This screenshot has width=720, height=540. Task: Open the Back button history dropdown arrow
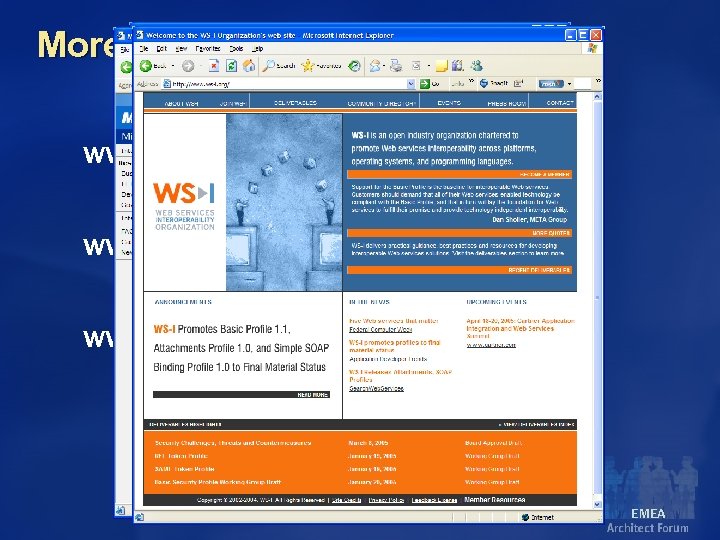click(x=173, y=66)
